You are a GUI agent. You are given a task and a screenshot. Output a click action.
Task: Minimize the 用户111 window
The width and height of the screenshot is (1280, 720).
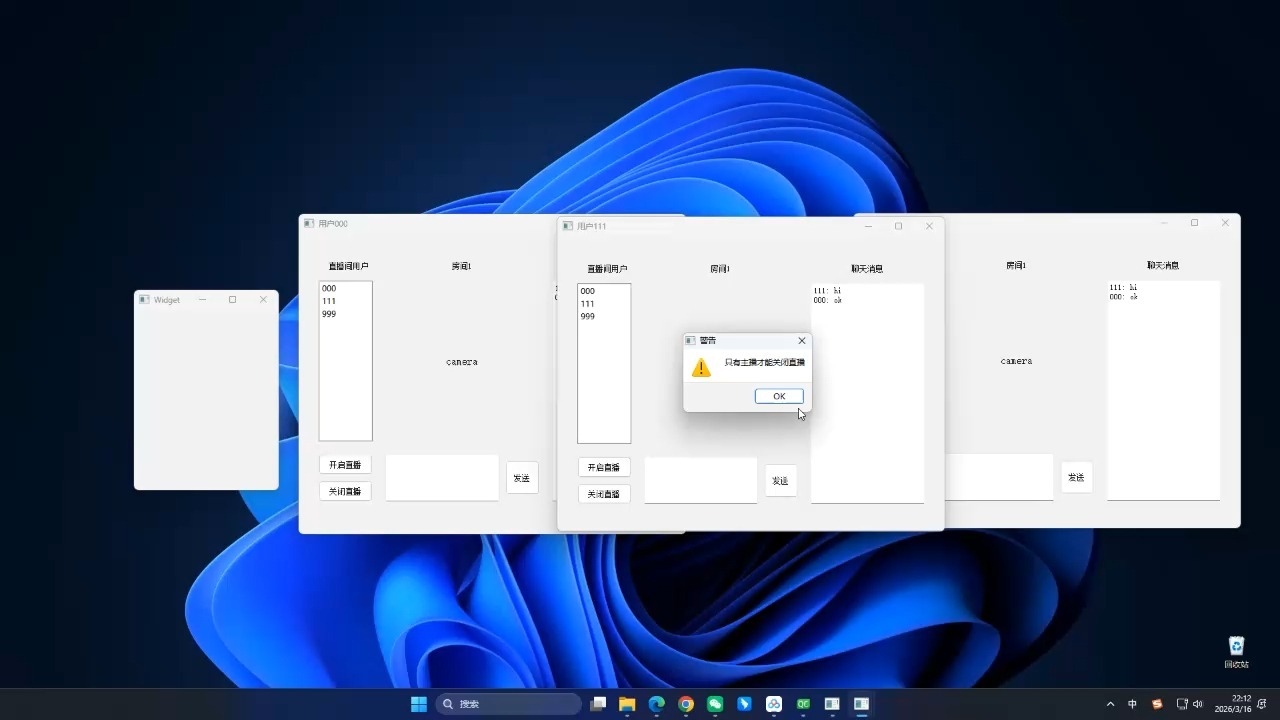click(868, 226)
